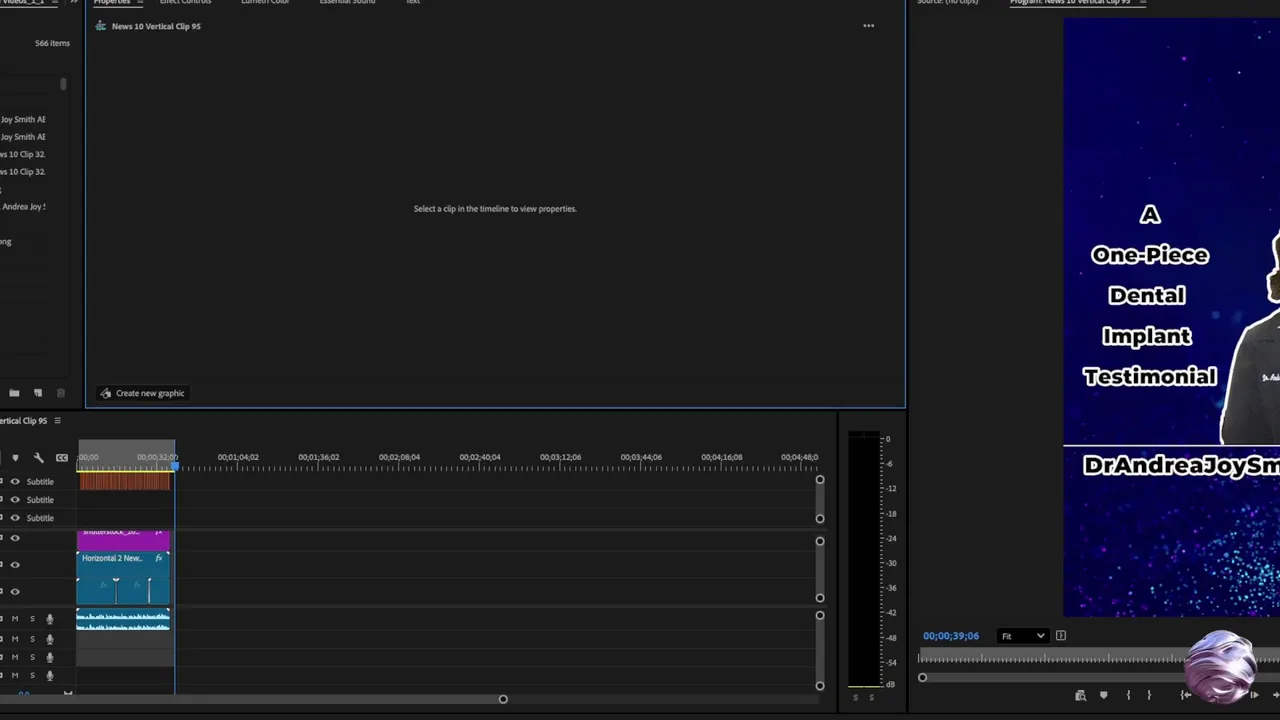1280x720 pixels.
Task: Toggle eye on the middle Subtitle track
Action: pyautogui.click(x=15, y=500)
